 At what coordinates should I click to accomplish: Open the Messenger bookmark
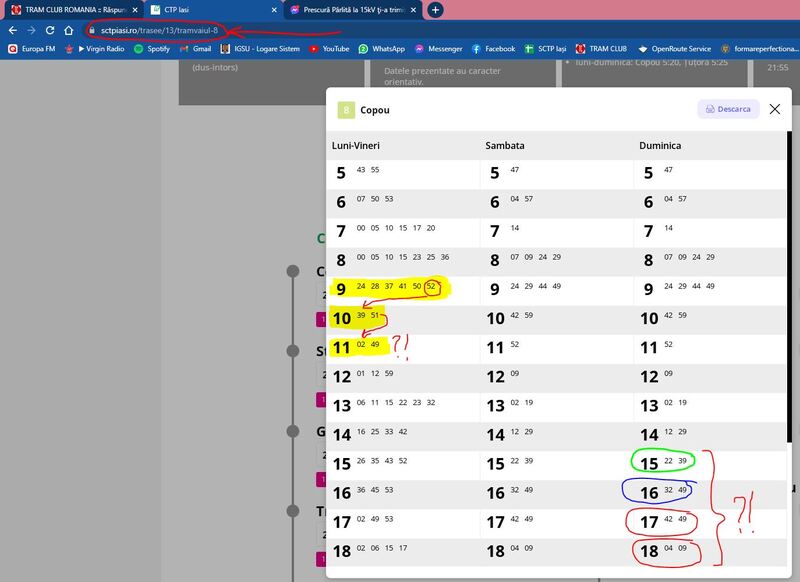point(439,49)
